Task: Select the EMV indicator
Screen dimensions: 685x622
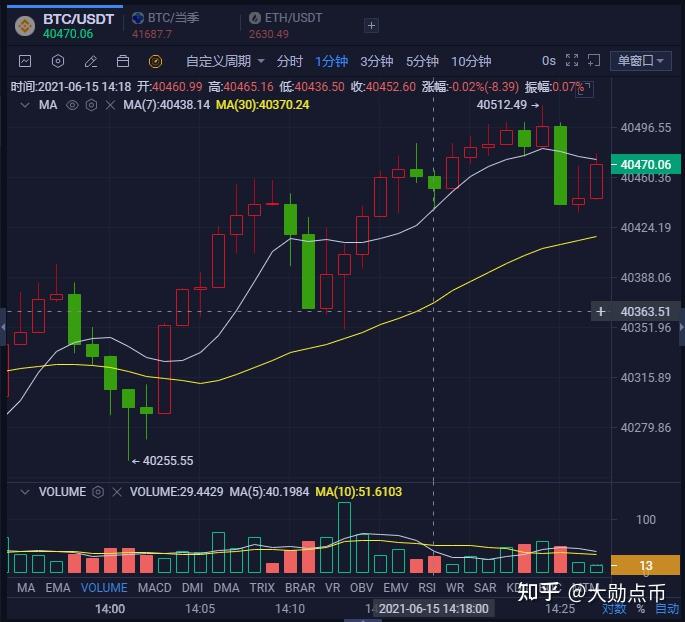Action: coord(395,587)
